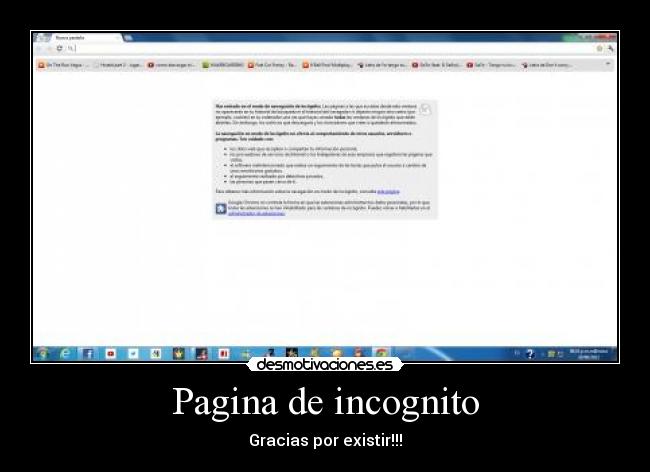Expand the bookmarks bar overflow chevron
Screen dimensions: 650x472
coord(608,64)
